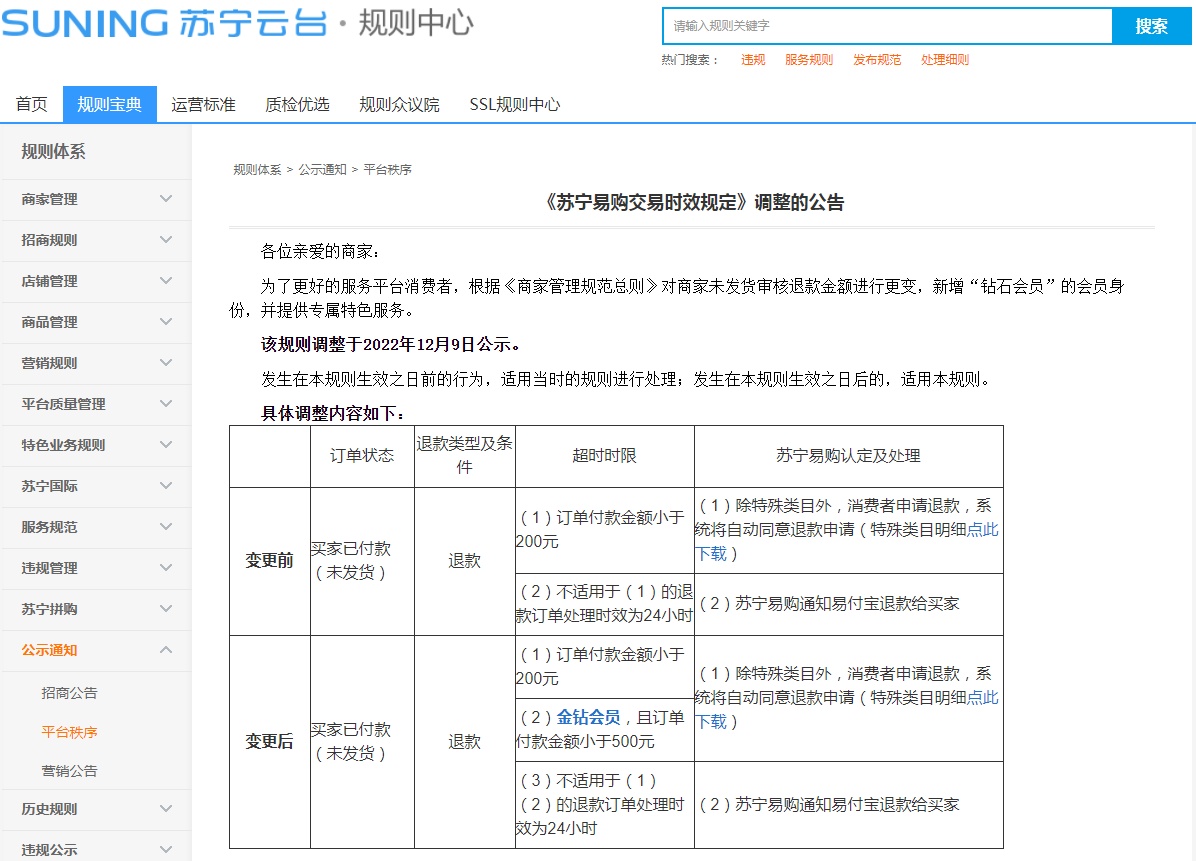The image size is (1196, 861).
Task: Expand the 历史规则 sidebar section
Action: coord(96,809)
